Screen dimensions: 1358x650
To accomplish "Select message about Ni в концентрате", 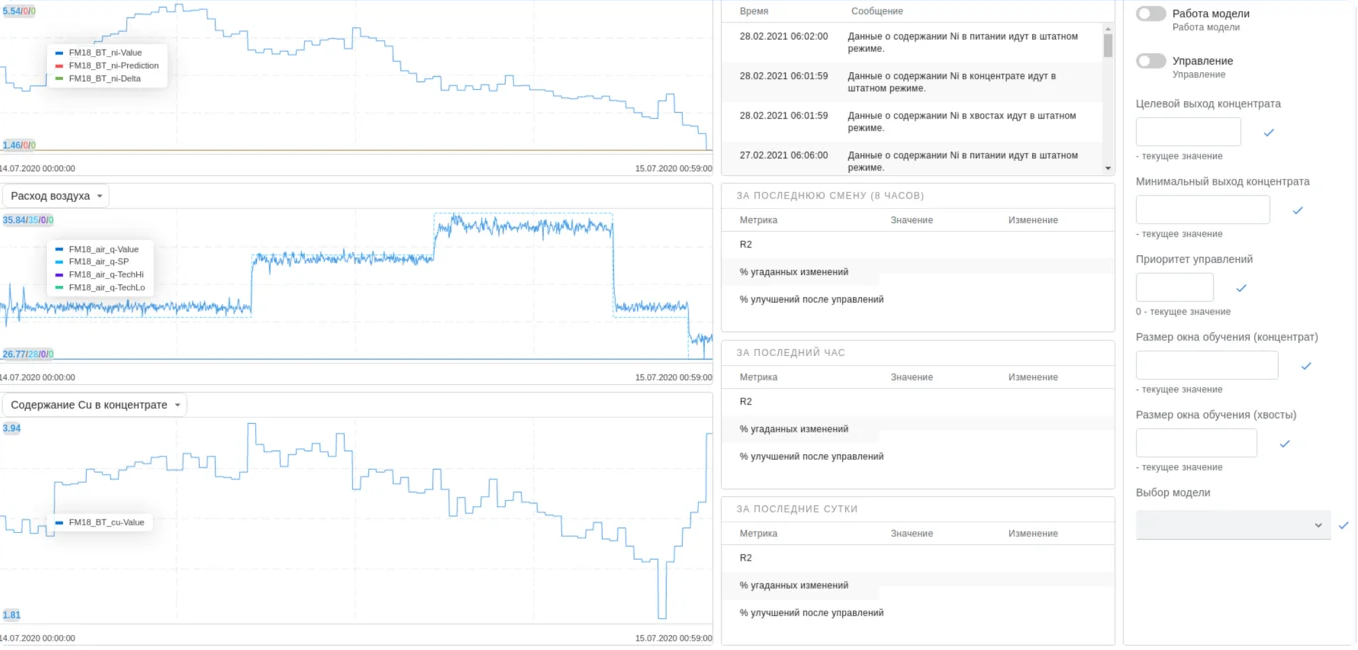I will coord(912,82).
